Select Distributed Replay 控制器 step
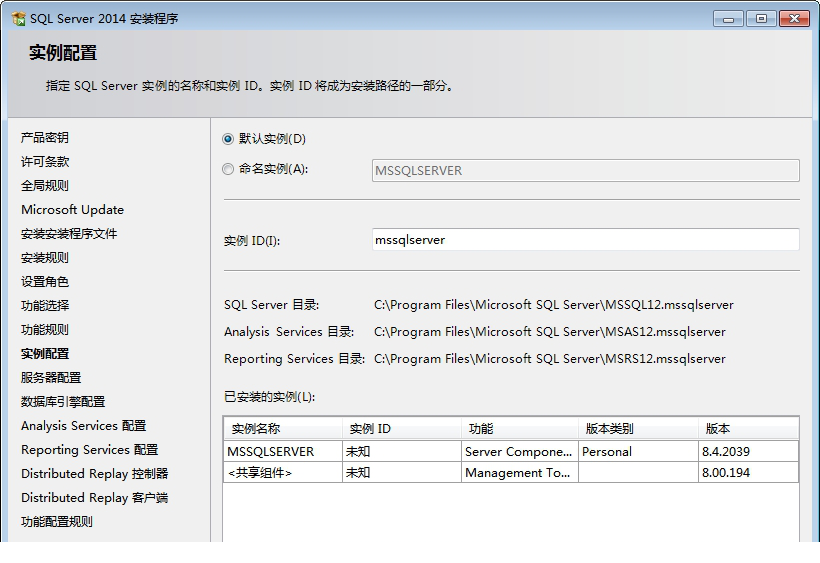820x563 pixels. pos(95,474)
